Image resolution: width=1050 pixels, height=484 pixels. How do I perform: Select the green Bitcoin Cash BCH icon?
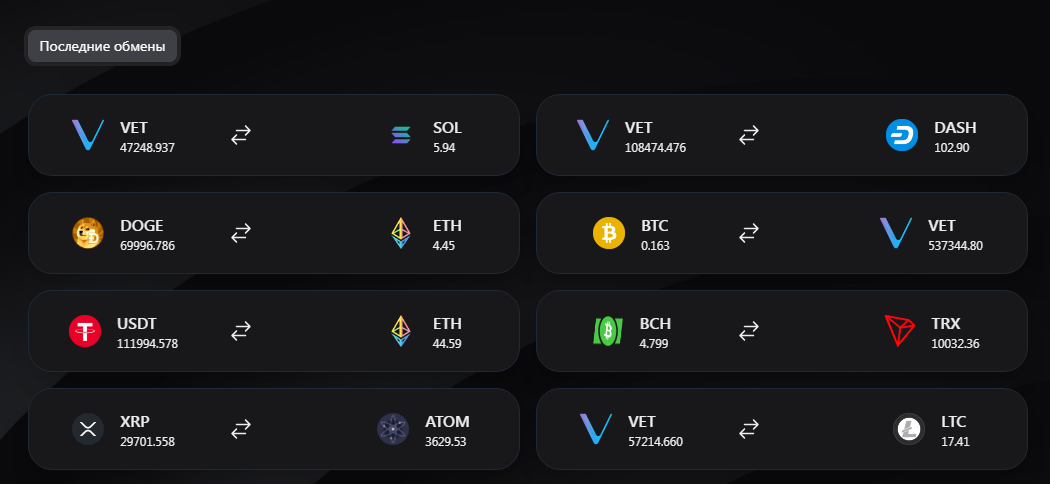click(608, 331)
